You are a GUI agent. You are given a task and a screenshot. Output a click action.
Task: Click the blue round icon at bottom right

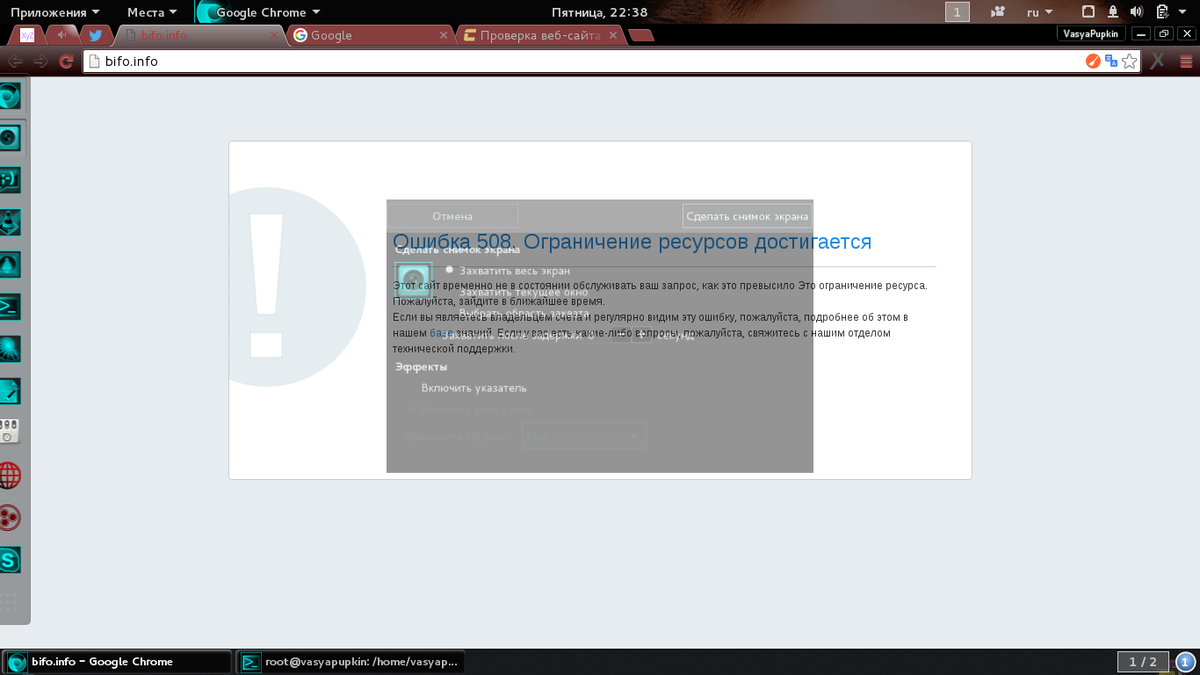coord(1184,662)
